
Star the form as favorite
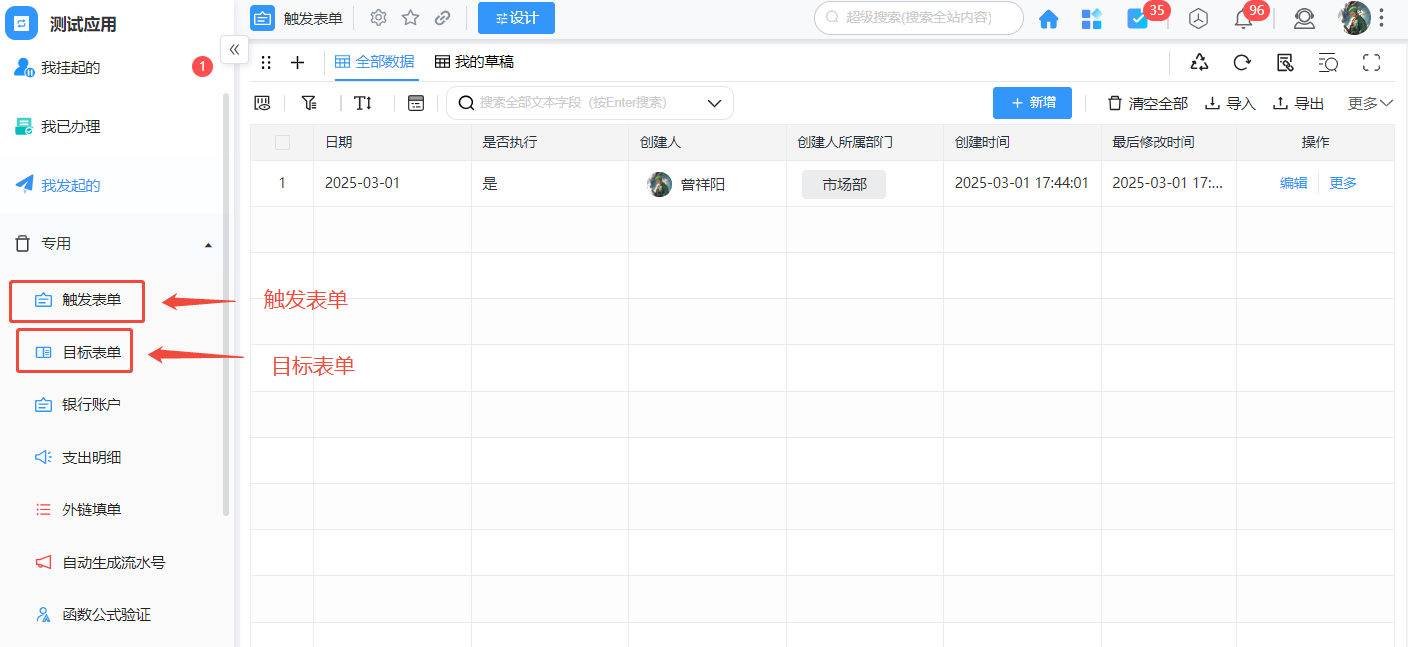click(410, 18)
